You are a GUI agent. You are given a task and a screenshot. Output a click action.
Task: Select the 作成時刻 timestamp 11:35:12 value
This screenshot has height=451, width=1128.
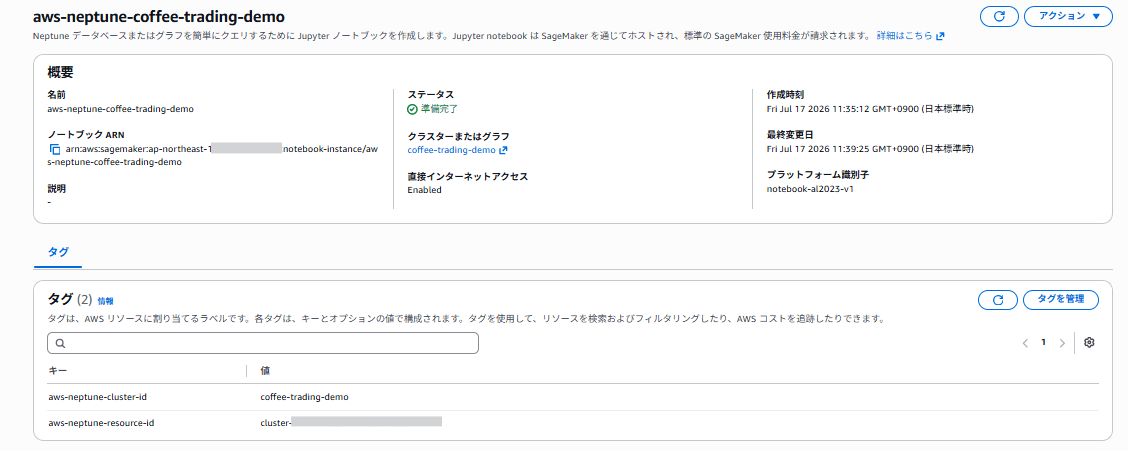pos(870,109)
